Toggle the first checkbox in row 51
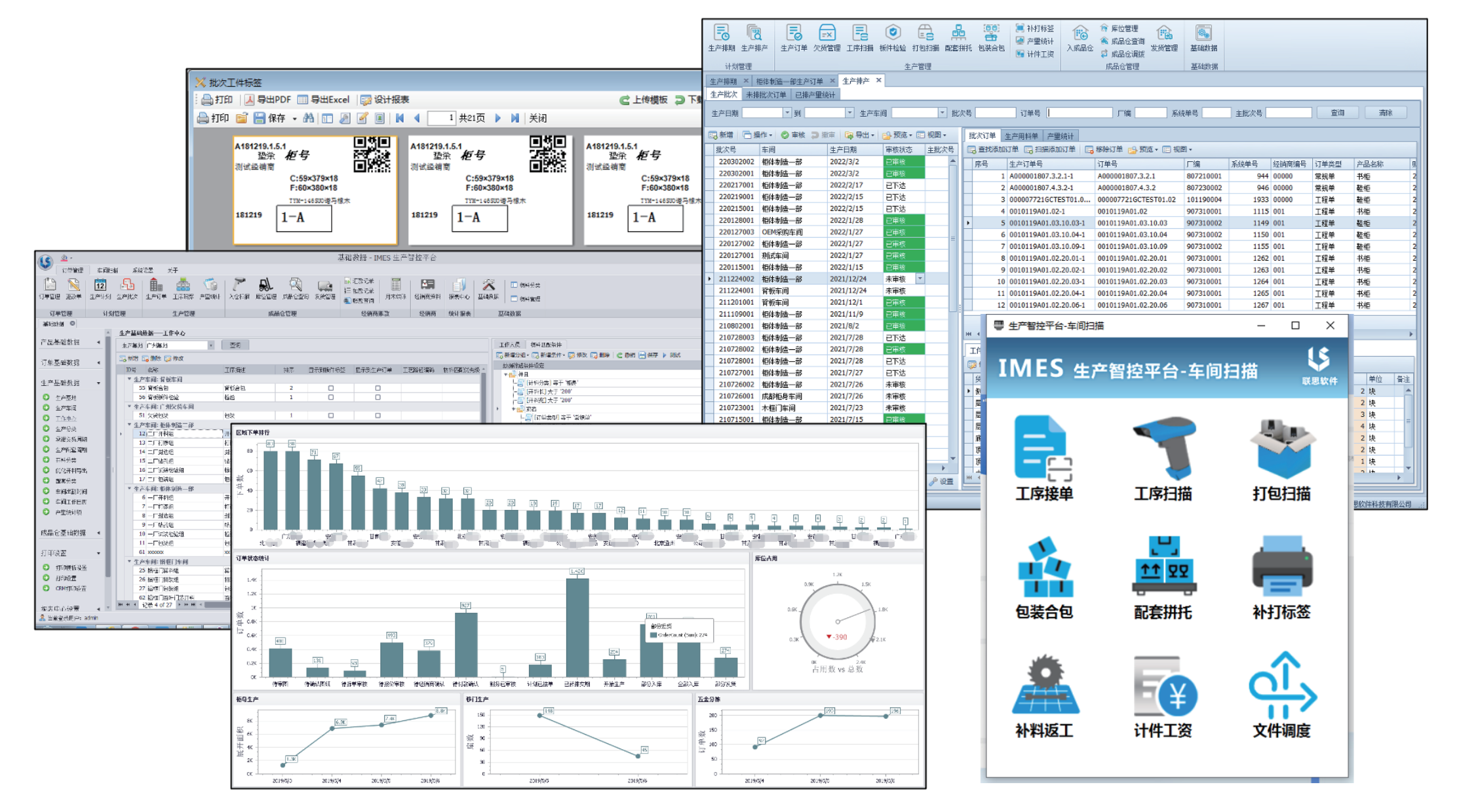Viewport: 1459px width, 812px height. coord(330,416)
